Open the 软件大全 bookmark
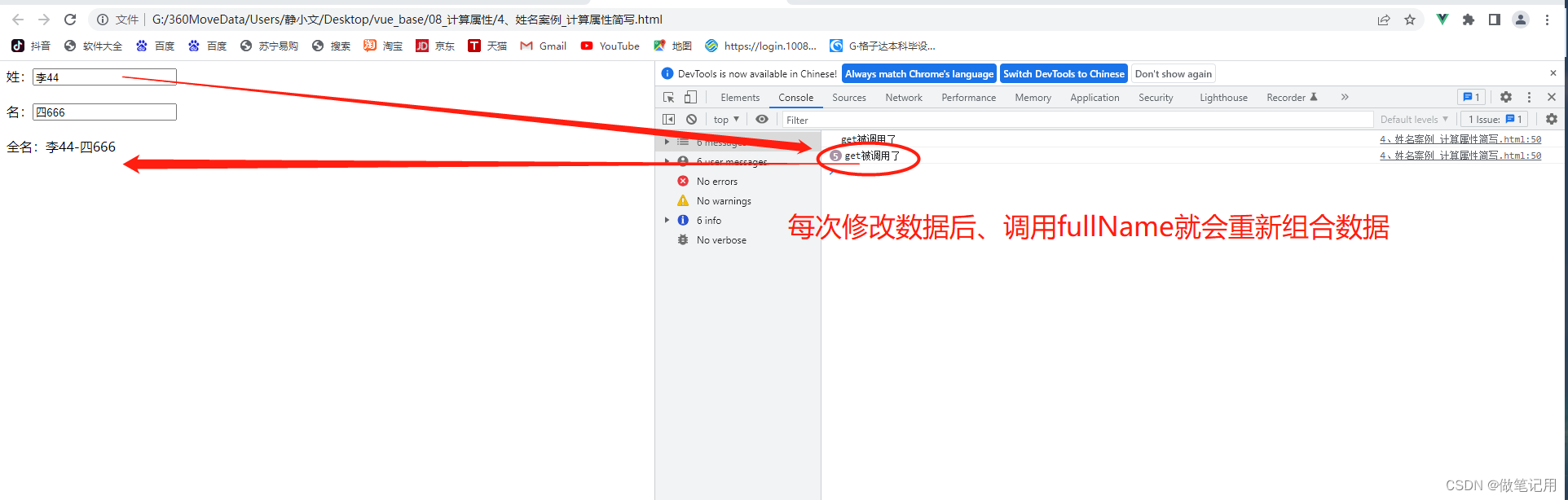 pyautogui.click(x=93, y=46)
